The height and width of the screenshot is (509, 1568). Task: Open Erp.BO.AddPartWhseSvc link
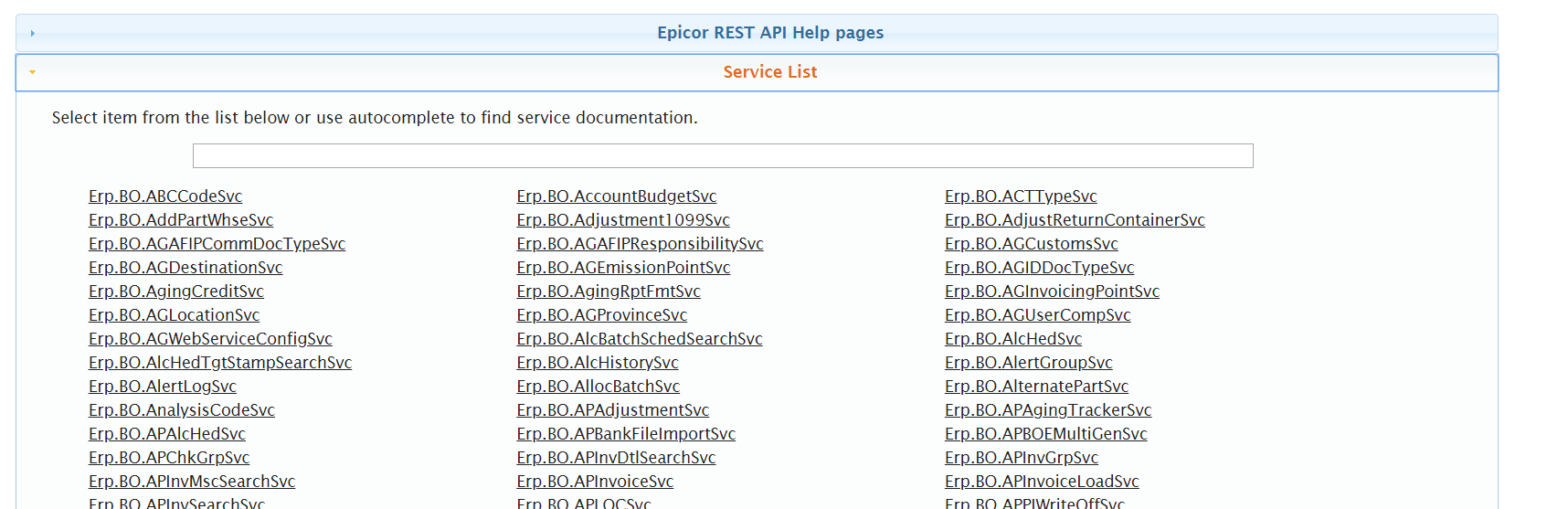[181, 220]
